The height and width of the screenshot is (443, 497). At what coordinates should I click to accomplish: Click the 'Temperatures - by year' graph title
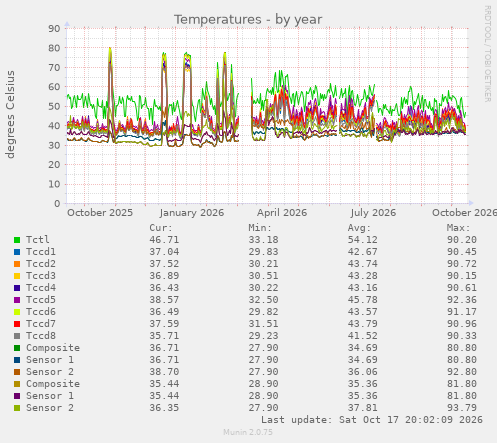coord(248,19)
